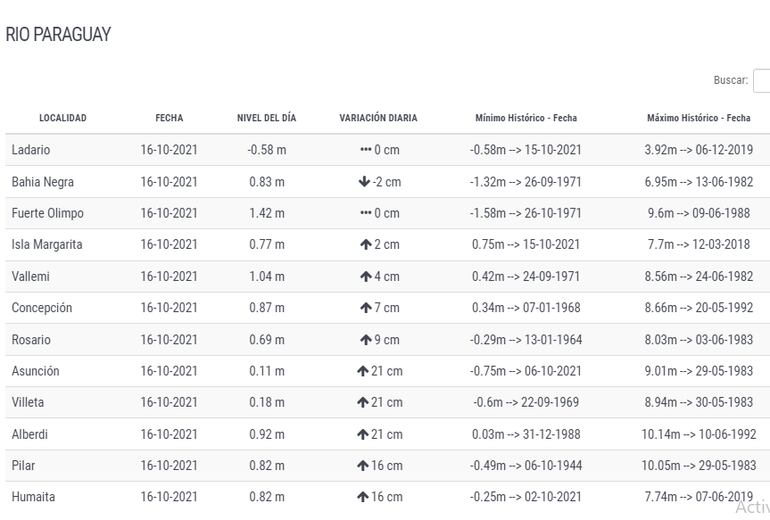This screenshot has width=770, height=520.
Task: Sort by Mínimo Histórico - Fecha header
Action: pos(526,118)
